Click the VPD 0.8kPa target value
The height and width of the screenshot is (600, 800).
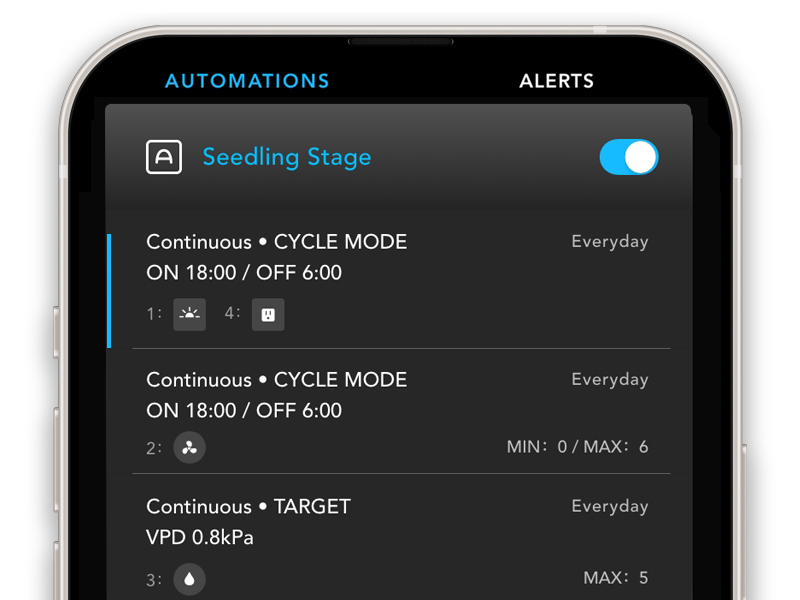(200, 537)
